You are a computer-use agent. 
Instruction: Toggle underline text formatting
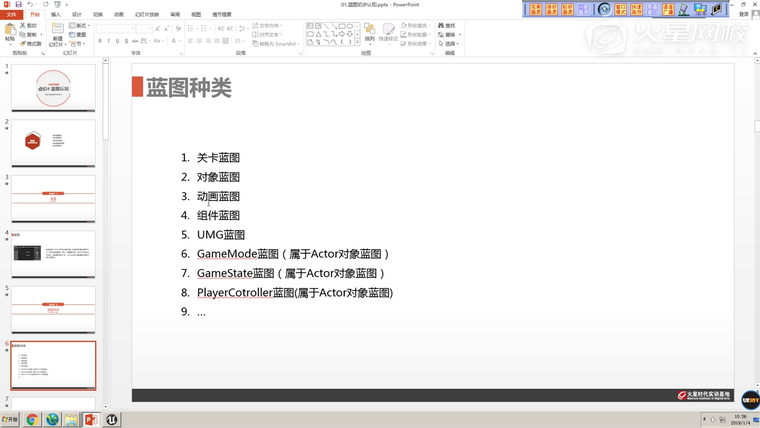pos(117,41)
